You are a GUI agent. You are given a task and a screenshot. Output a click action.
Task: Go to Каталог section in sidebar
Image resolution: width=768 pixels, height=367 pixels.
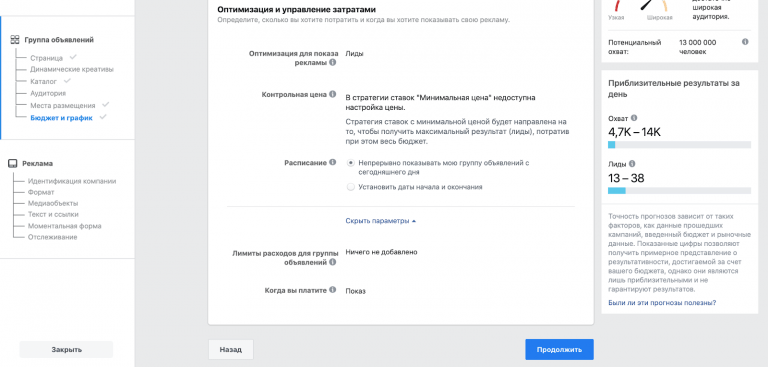point(44,81)
